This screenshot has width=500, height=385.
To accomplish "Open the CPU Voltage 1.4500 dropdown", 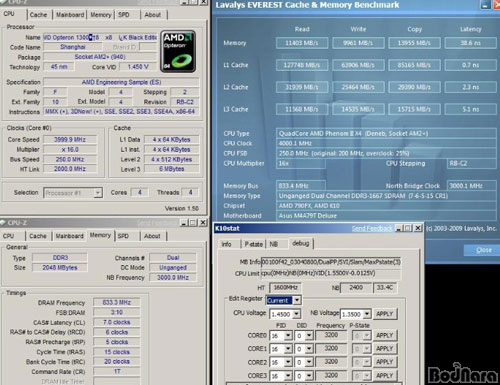I will (296, 314).
